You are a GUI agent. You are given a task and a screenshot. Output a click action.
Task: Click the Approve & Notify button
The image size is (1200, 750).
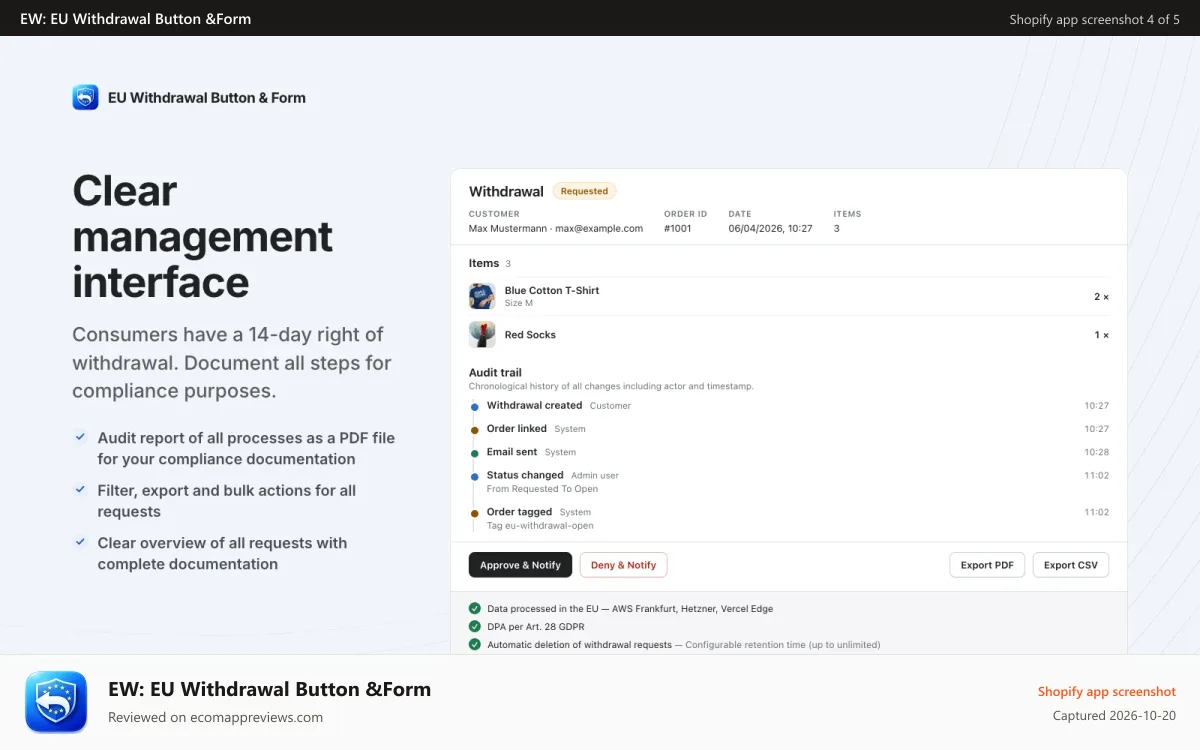point(520,565)
